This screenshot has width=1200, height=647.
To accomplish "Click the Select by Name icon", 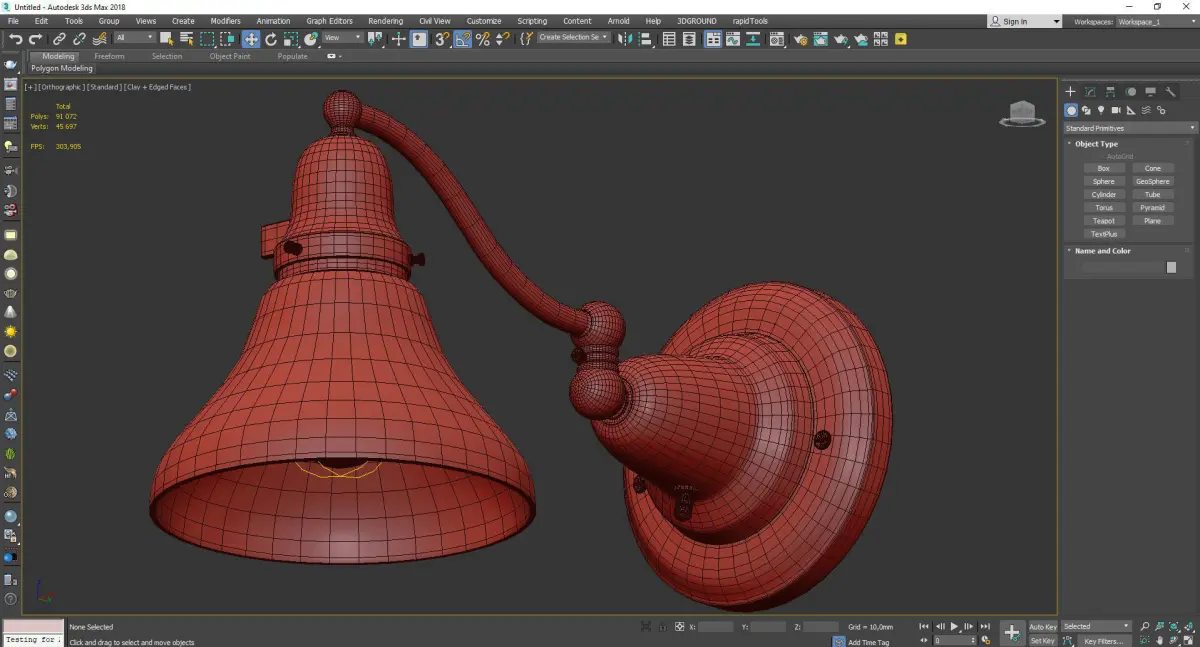I will (186, 39).
